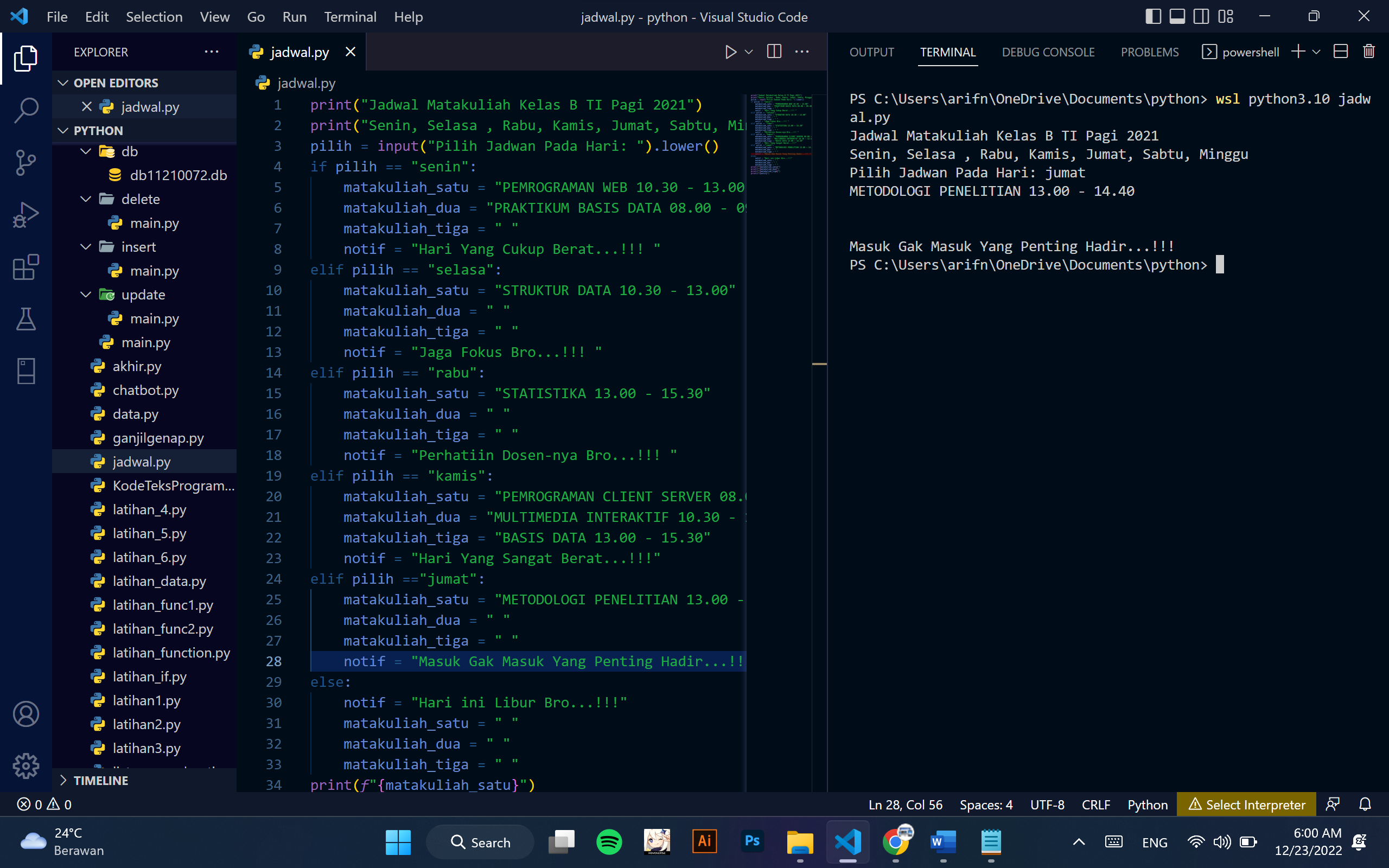The image size is (1389, 868).
Task: Open the Terminal menu
Action: pyautogui.click(x=350, y=17)
